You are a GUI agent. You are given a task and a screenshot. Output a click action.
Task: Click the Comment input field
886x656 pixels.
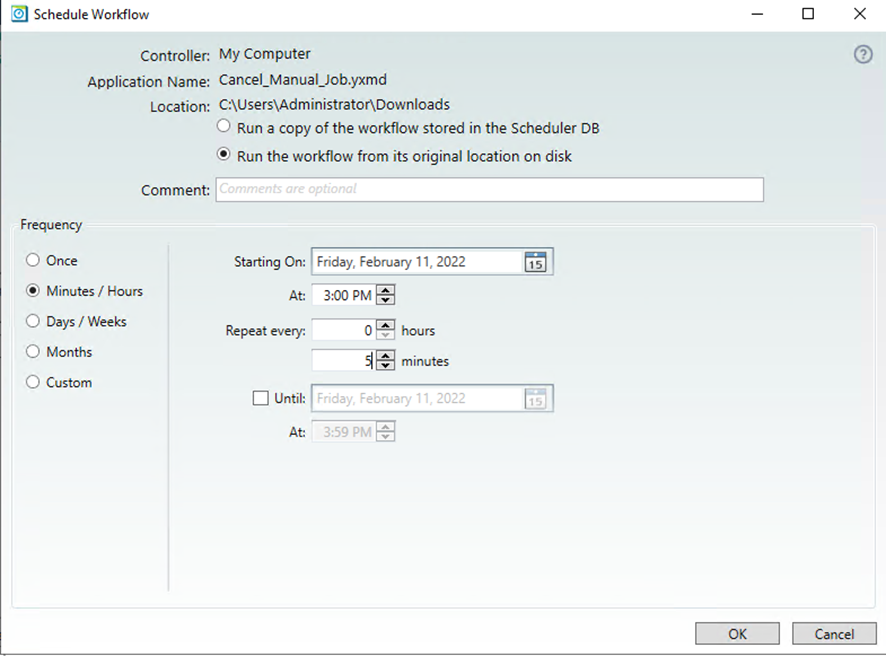(489, 189)
